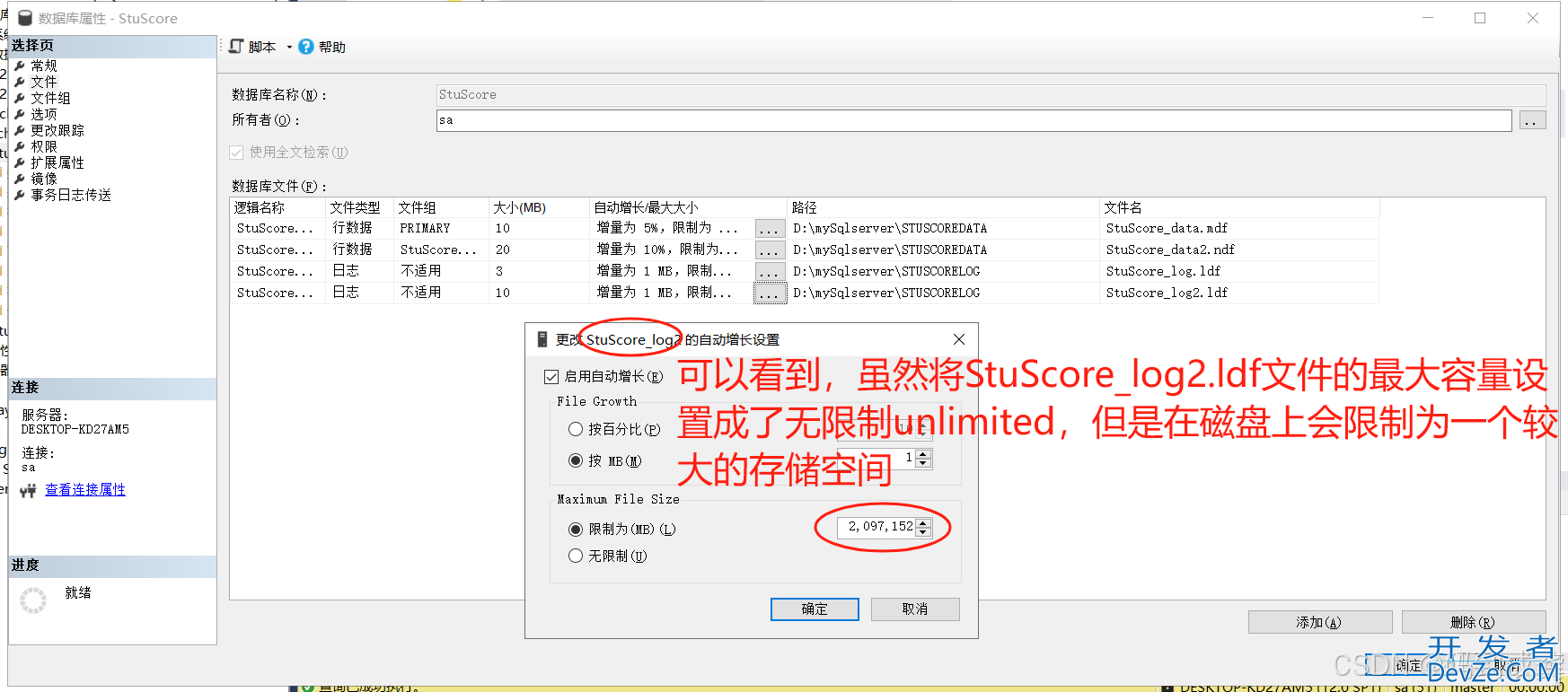
Task: Select 限制为(MB) radio button
Action: pos(576,529)
